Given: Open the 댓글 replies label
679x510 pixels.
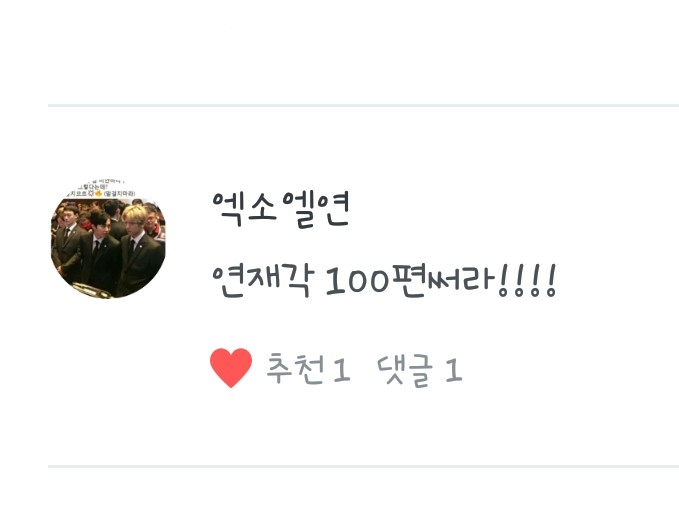Looking at the screenshot, I should [x=404, y=370].
